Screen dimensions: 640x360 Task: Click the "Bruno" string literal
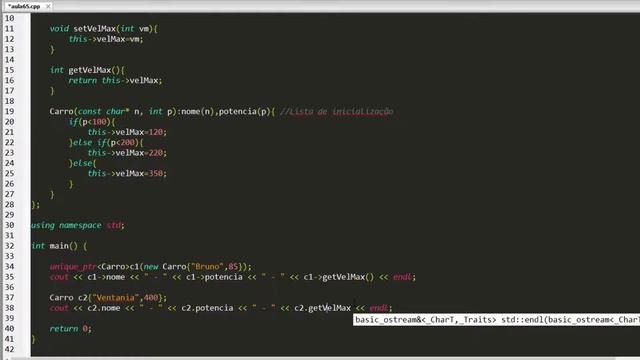coord(208,267)
